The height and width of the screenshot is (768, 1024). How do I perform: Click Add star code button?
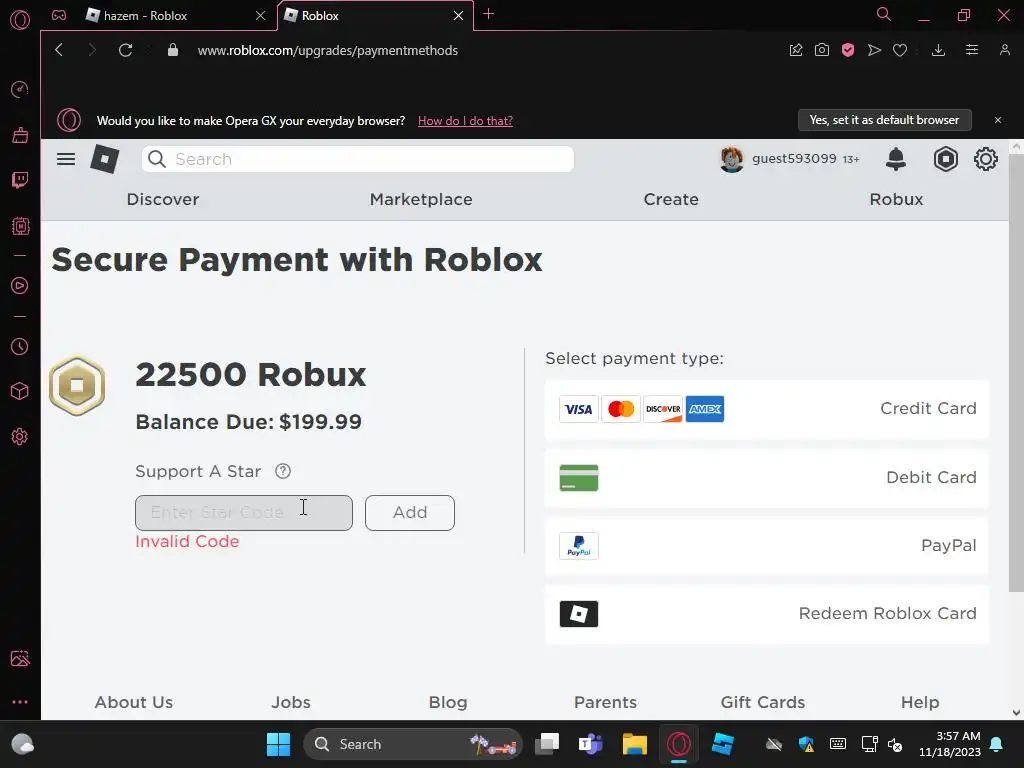tap(409, 513)
